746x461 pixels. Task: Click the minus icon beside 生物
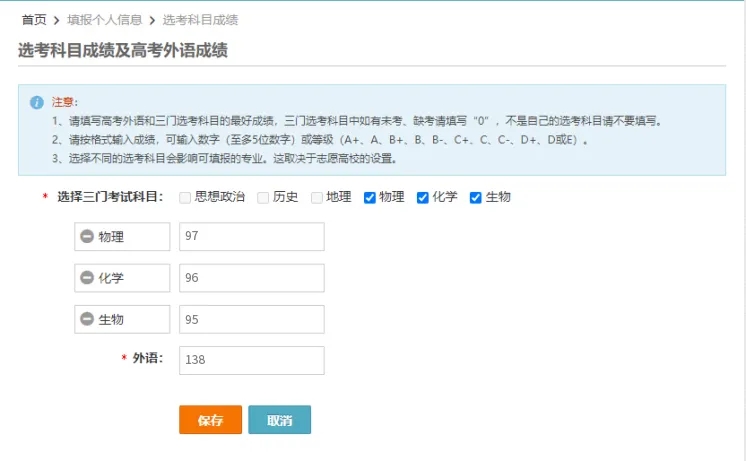coord(87,320)
